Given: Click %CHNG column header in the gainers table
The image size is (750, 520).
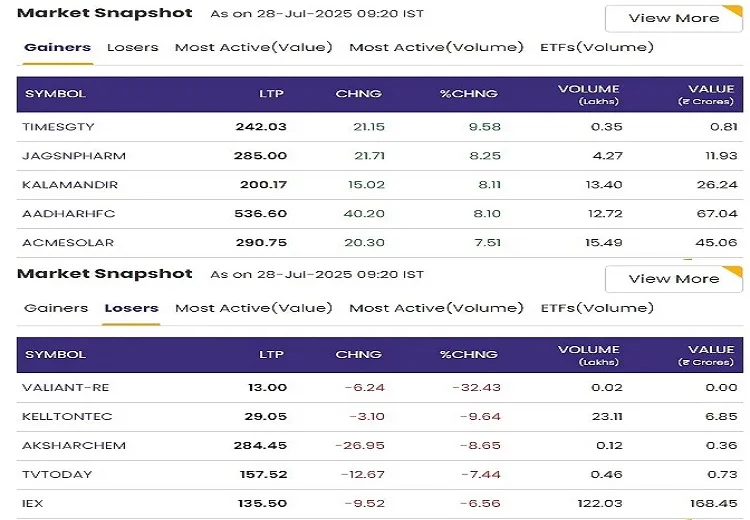Looking at the screenshot, I should (x=470, y=94).
